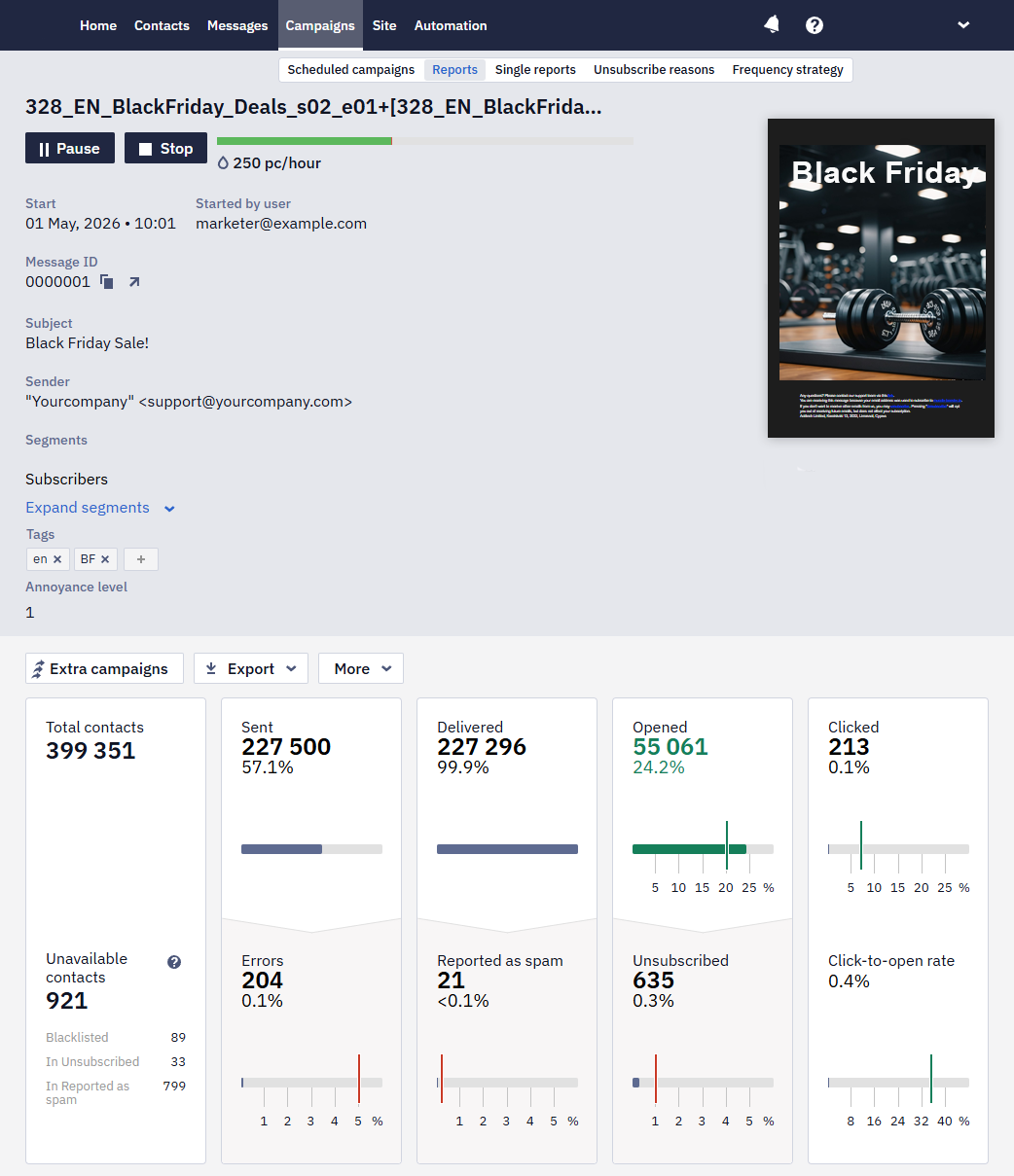Click the Sent percentage bar
This screenshot has height=1176, width=1014.
[311, 849]
